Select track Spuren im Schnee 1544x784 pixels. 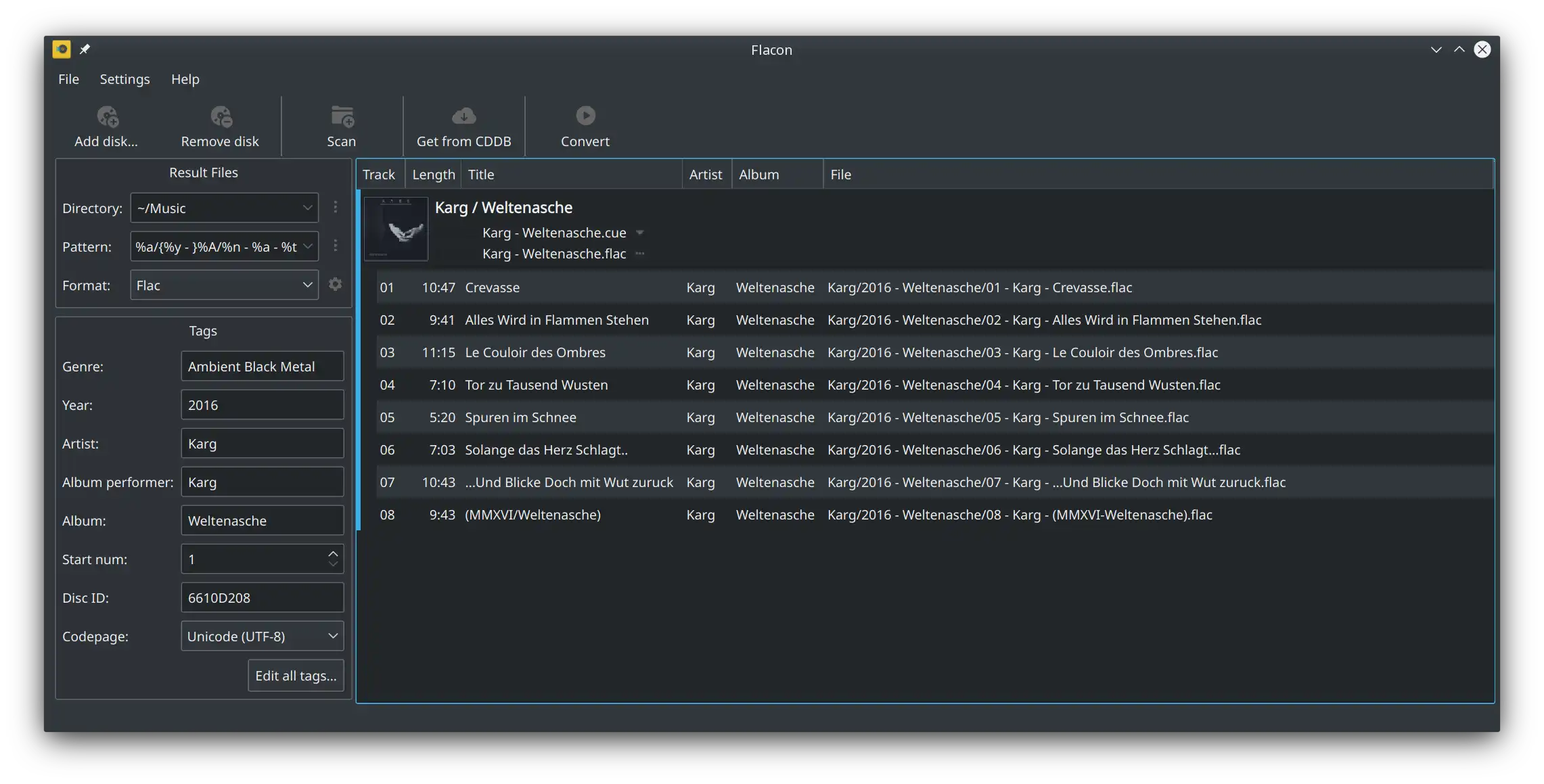coord(935,417)
